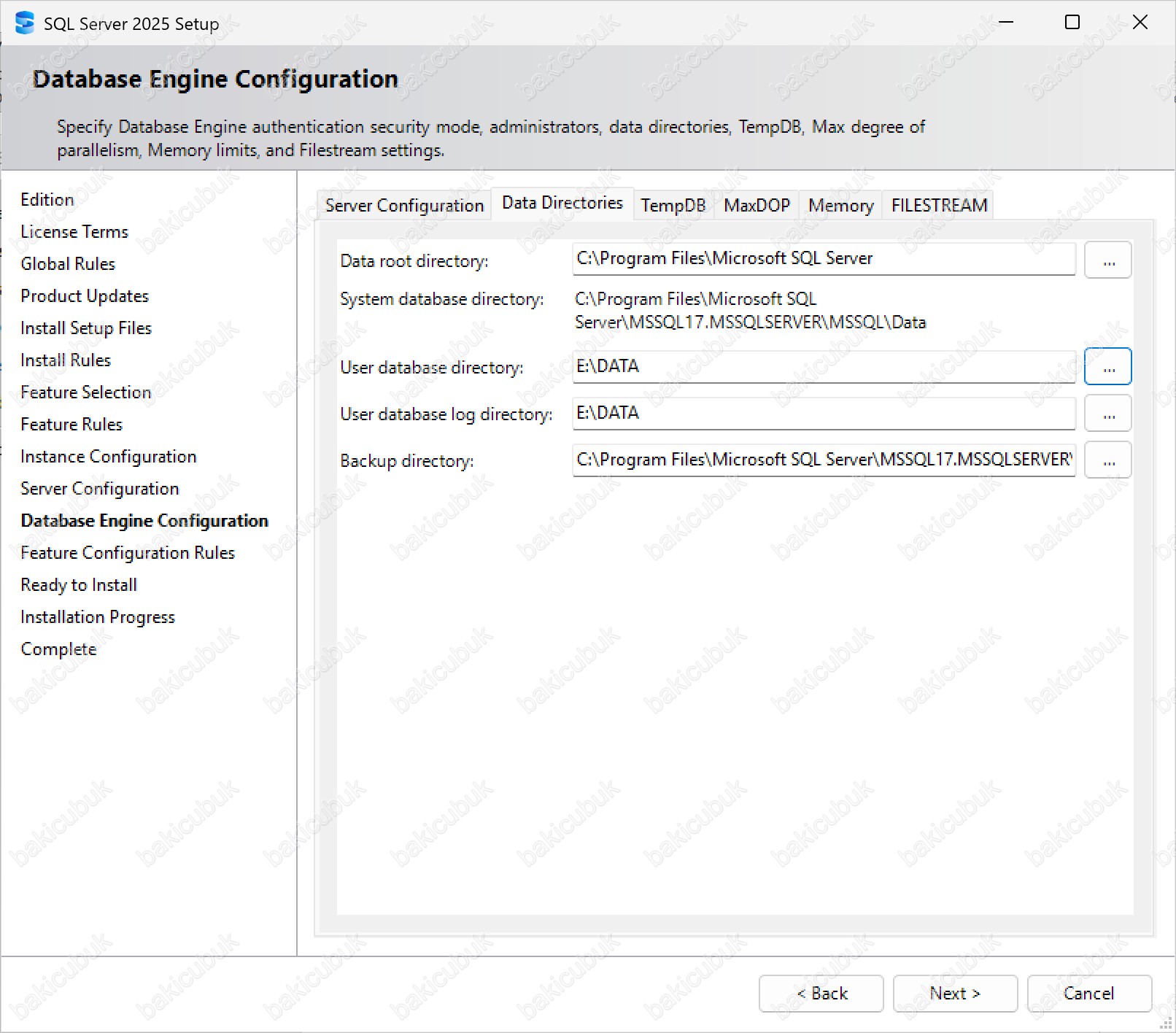Browse for the Backup directory

(x=1107, y=460)
